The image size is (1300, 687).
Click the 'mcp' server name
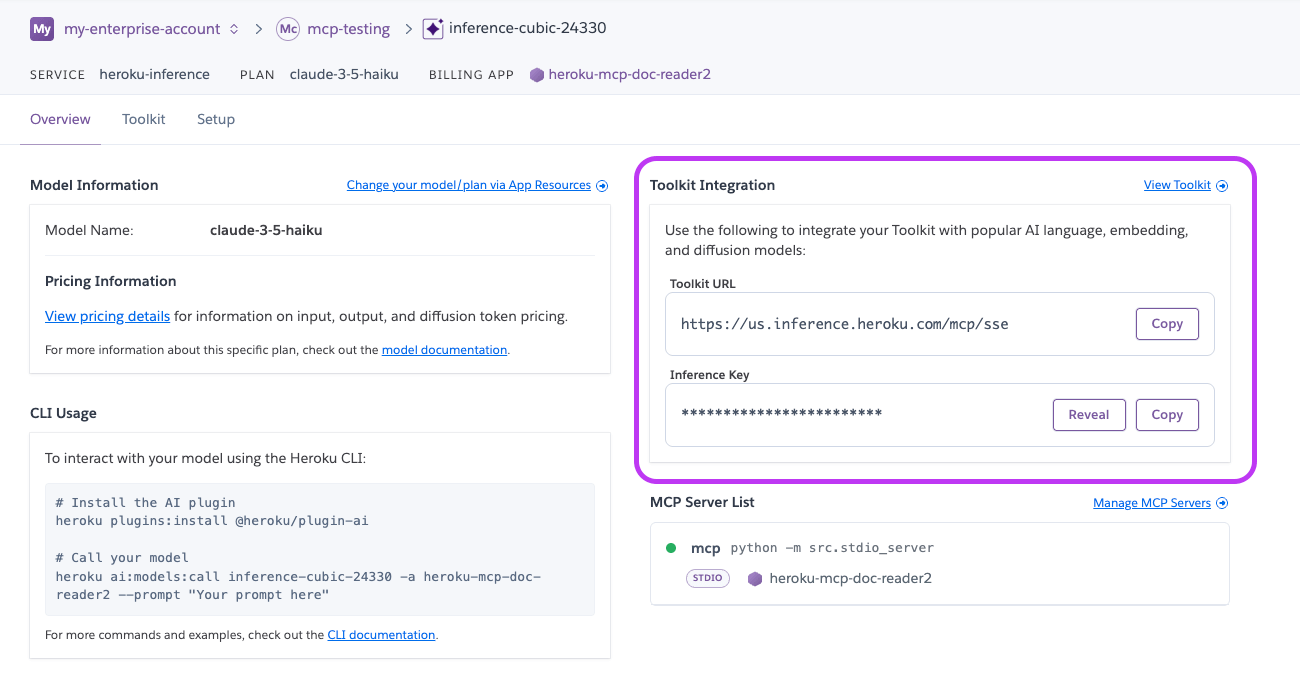pyautogui.click(x=706, y=548)
